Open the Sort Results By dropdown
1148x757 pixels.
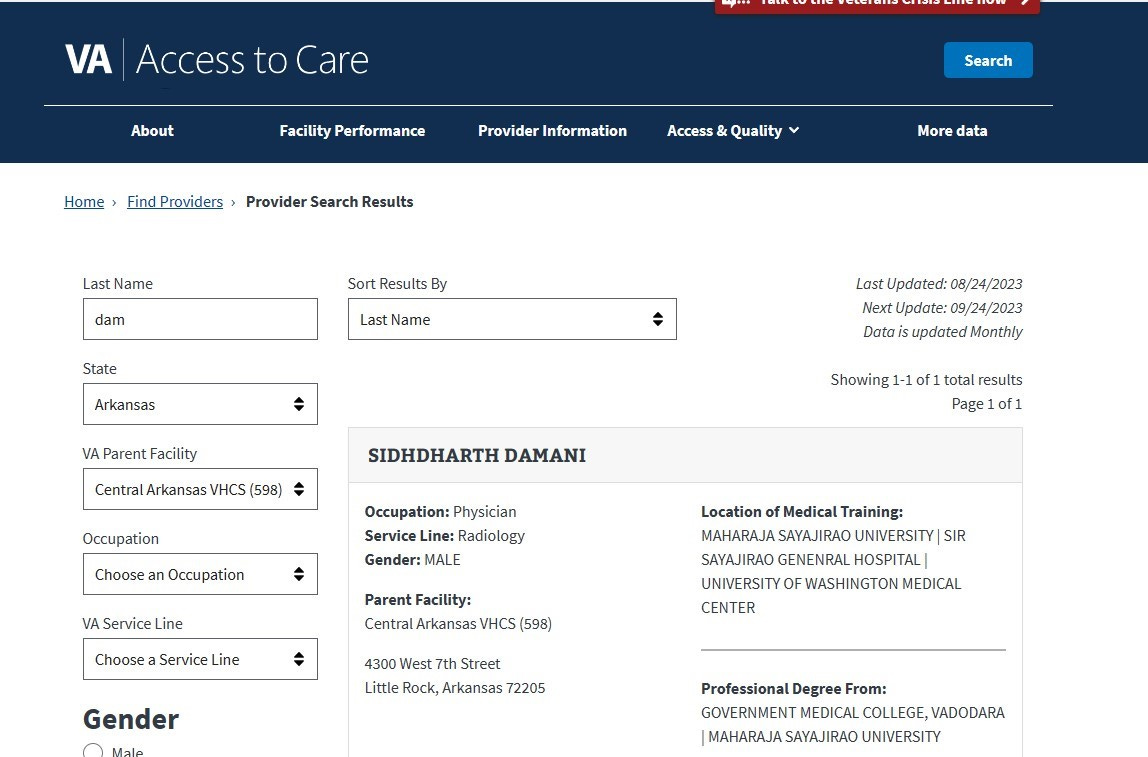[512, 319]
